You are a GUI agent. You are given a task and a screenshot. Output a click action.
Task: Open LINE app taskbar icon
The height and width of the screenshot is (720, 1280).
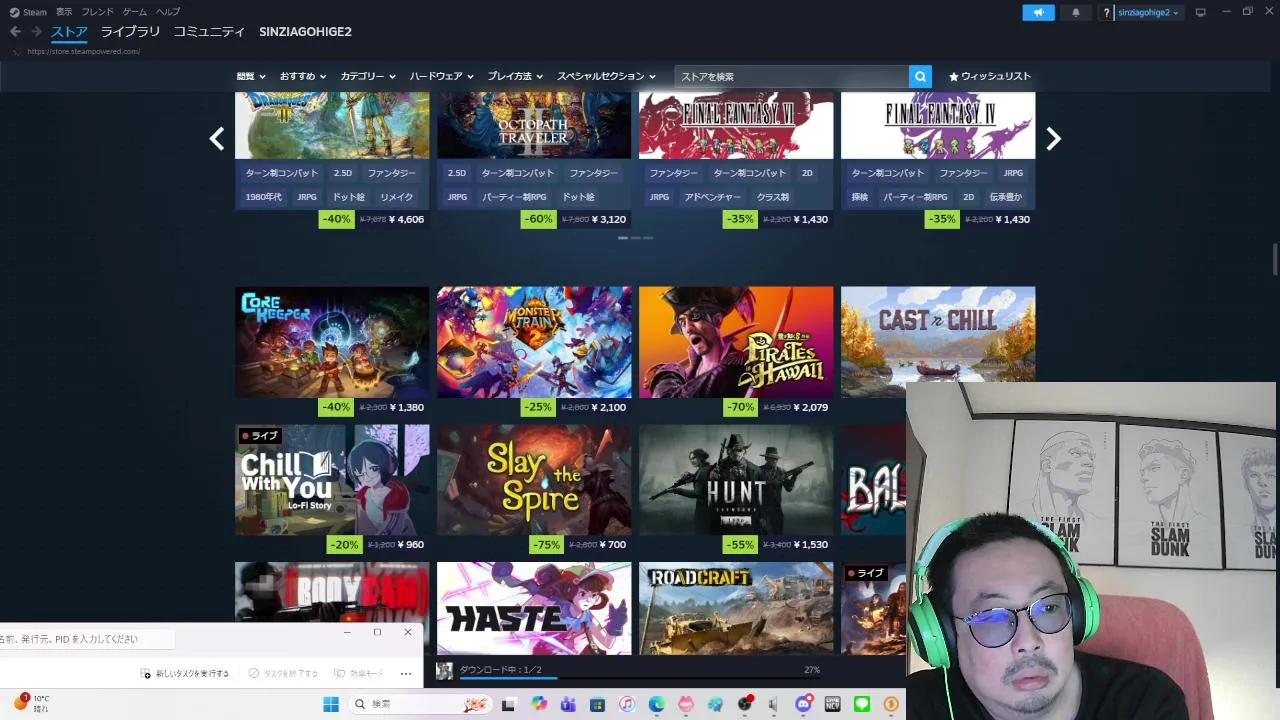pos(862,704)
